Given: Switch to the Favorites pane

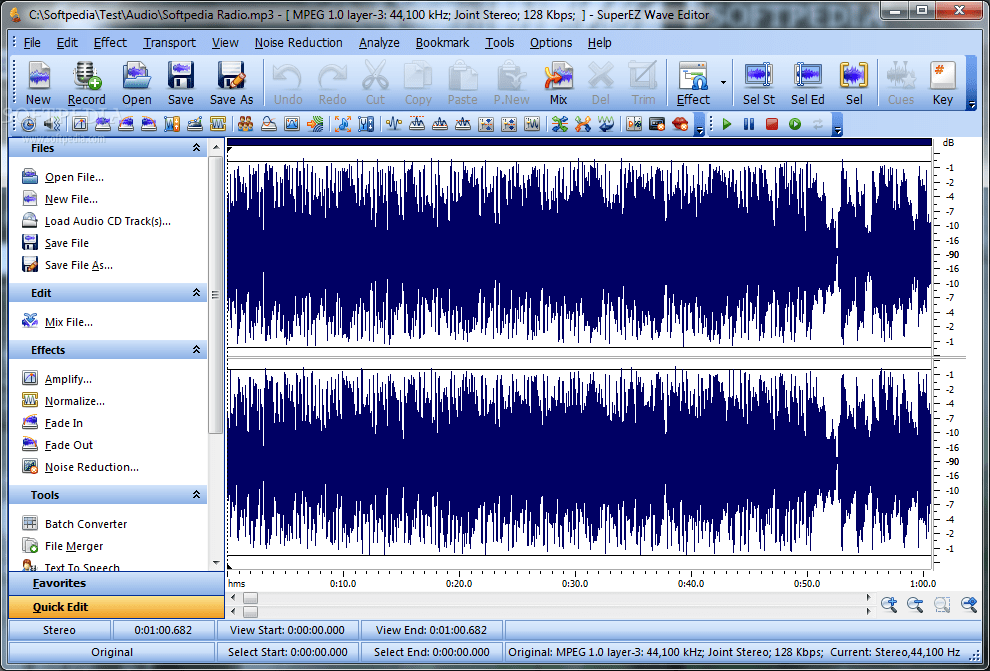Looking at the screenshot, I should [x=60, y=583].
